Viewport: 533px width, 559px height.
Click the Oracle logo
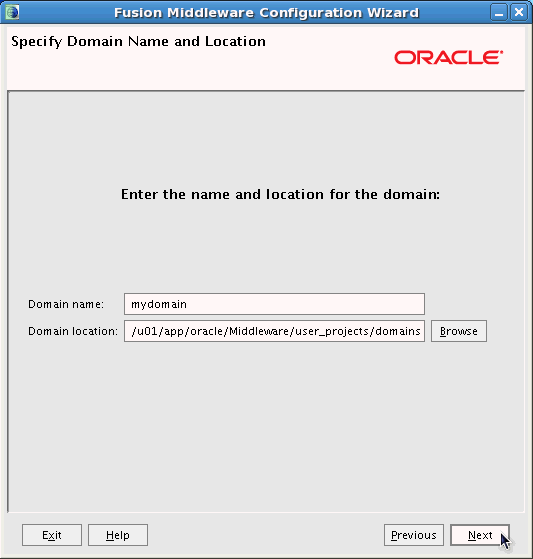click(x=449, y=57)
